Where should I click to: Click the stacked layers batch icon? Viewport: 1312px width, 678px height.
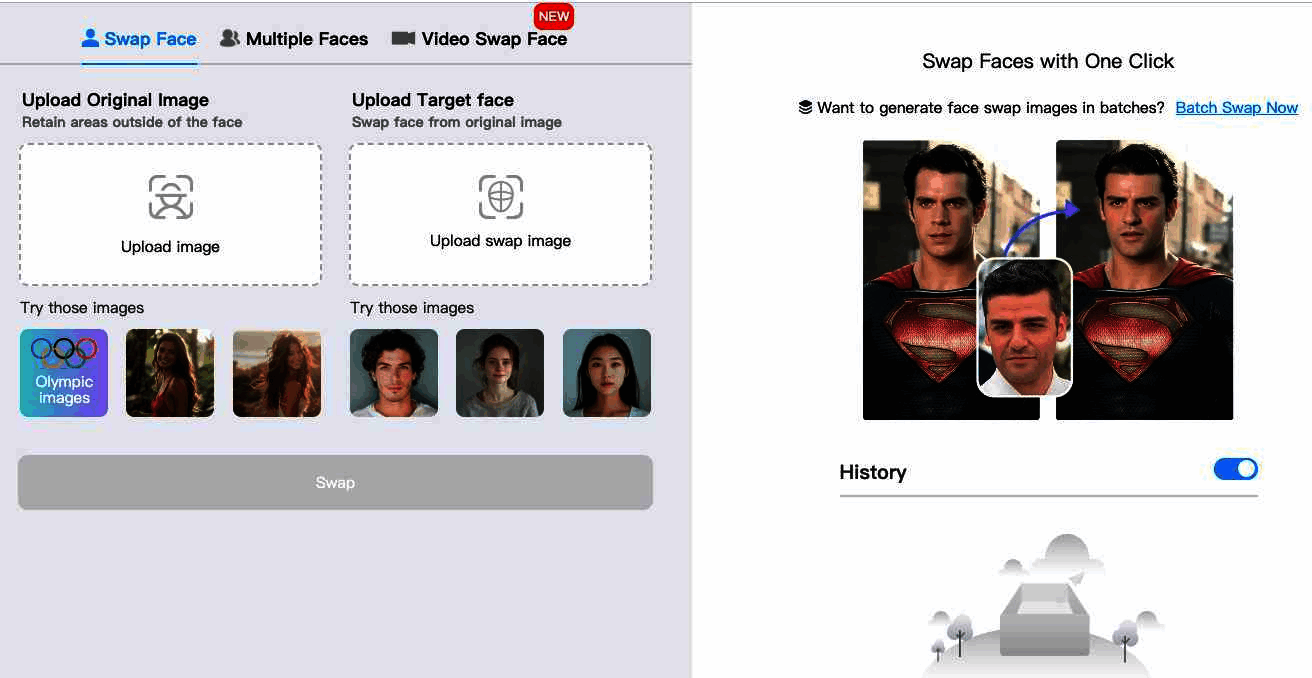[x=805, y=108]
